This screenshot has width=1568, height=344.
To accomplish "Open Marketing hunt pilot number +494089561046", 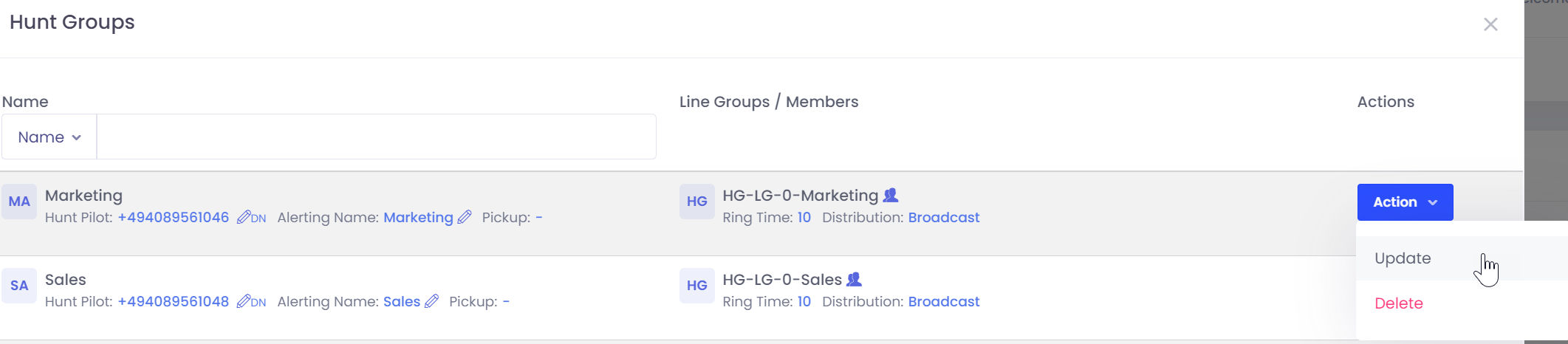I will coord(174,218).
